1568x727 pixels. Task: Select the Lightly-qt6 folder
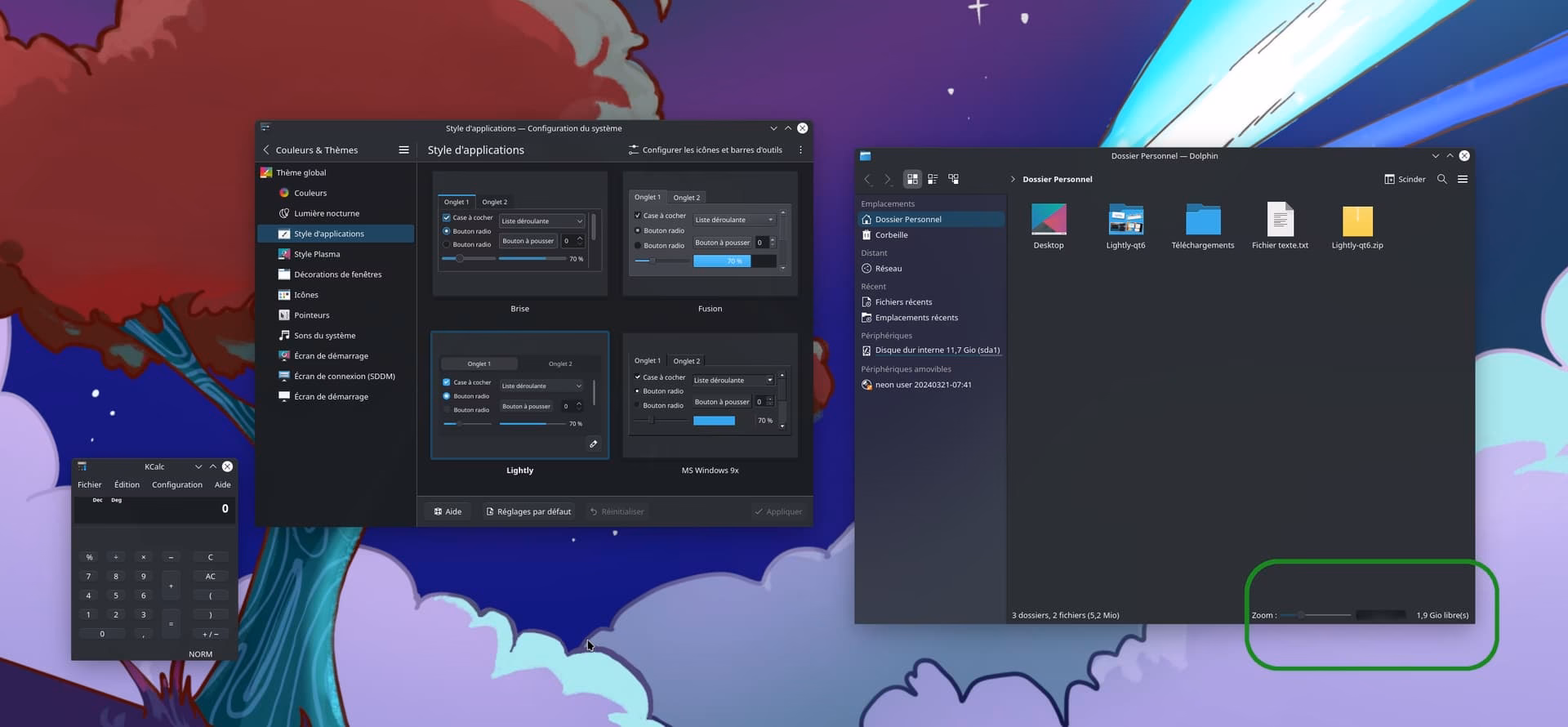point(1125,226)
